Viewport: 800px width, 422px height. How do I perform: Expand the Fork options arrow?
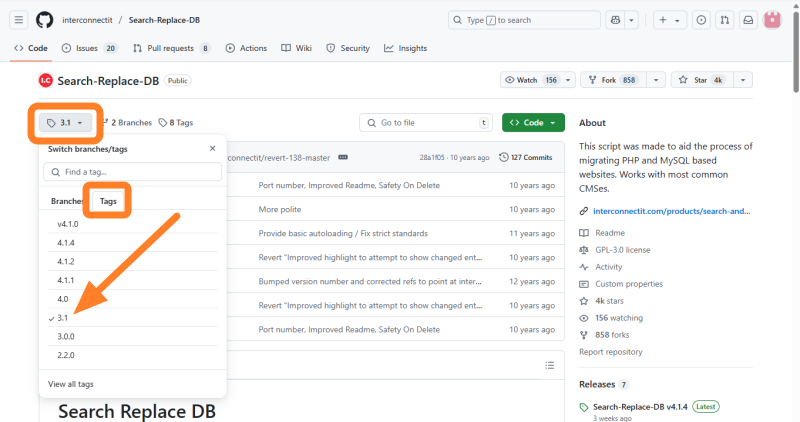click(x=656, y=80)
